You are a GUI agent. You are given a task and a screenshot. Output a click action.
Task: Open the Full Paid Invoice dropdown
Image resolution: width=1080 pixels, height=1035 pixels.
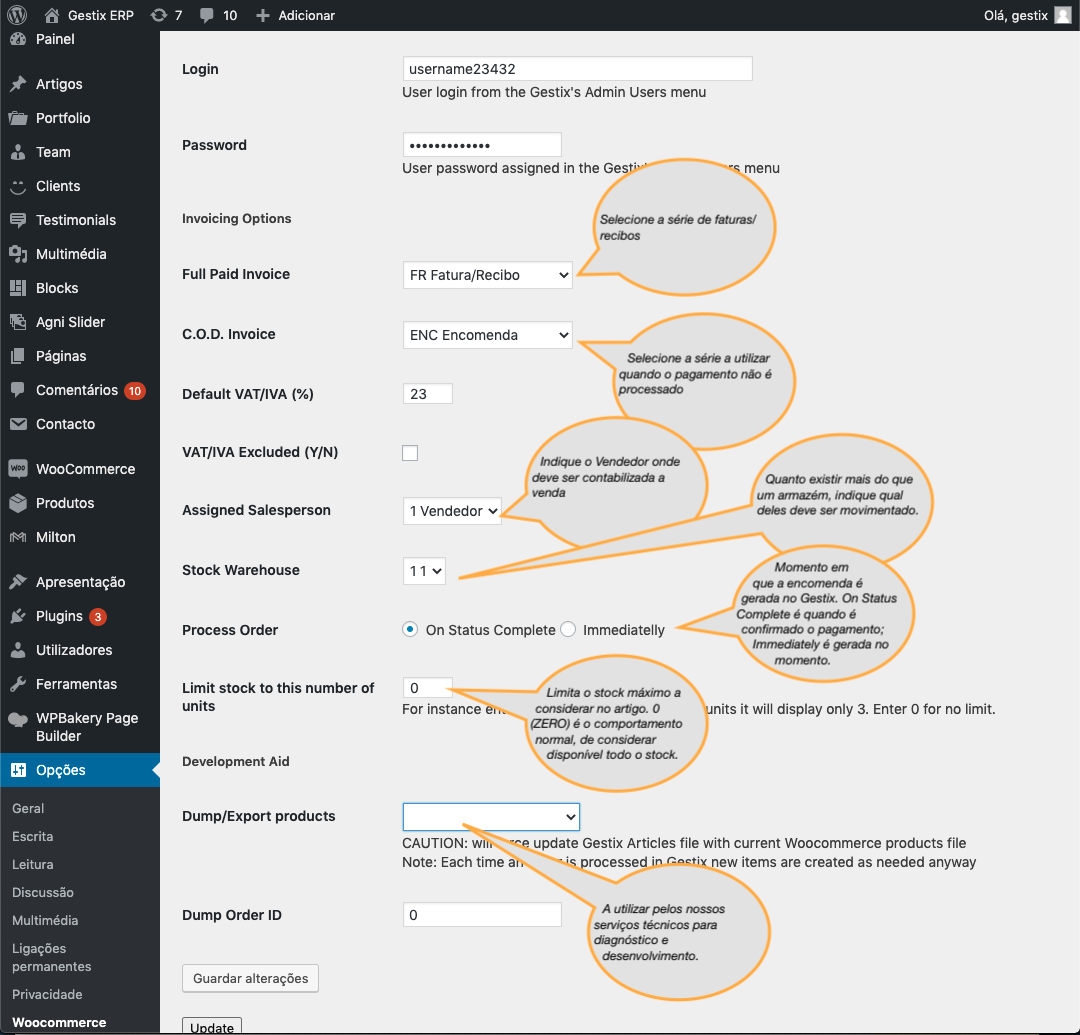(x=487, y=275)
